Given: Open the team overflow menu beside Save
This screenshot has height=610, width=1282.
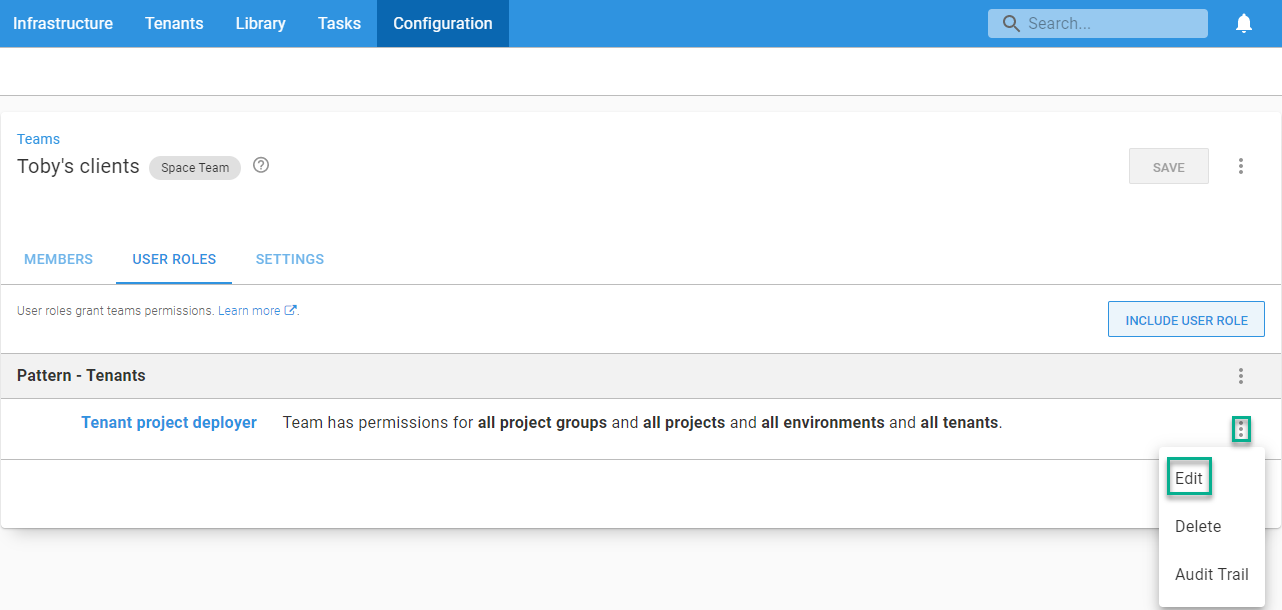Looking at the screenshot, I should [x=1240, y=166].
